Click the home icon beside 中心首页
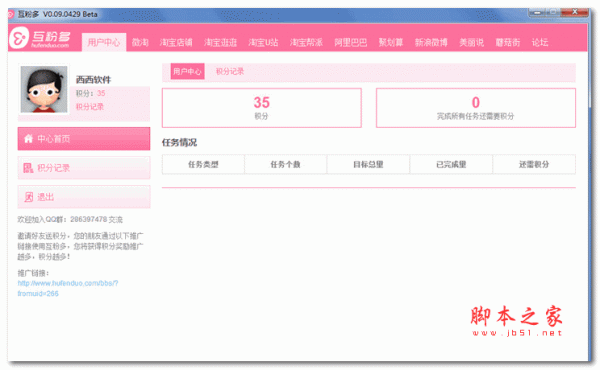 (28, 139)
